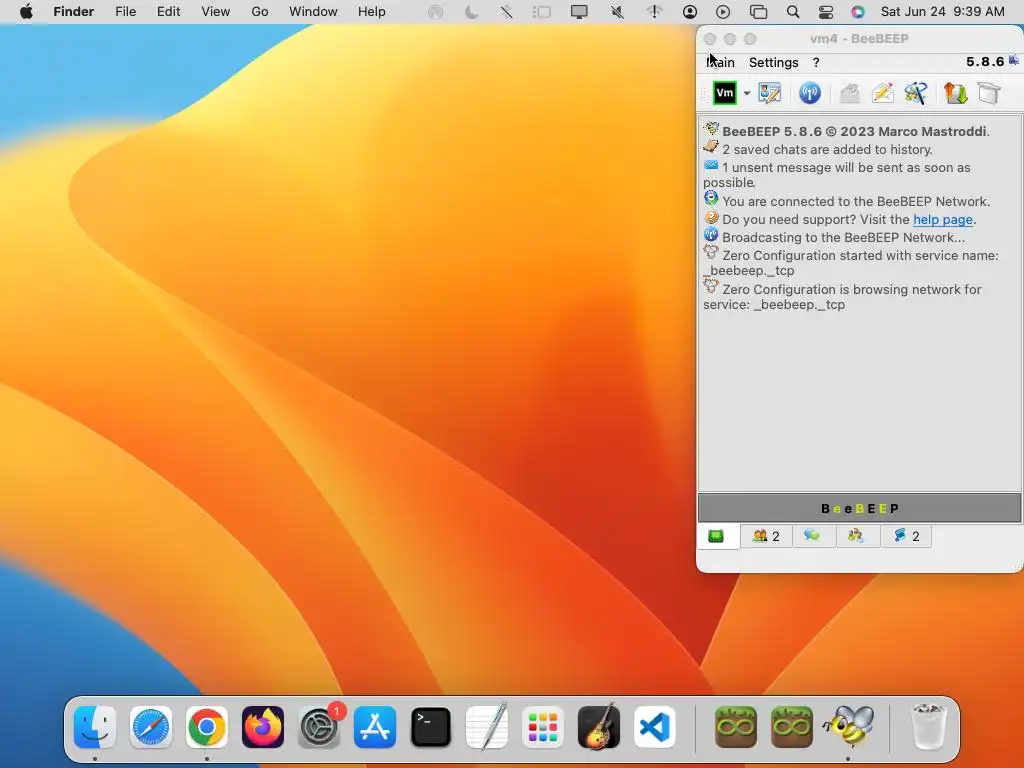Select the green activity log tab
This screenshot has width=1024, height=768.
[x=716, y=536]
